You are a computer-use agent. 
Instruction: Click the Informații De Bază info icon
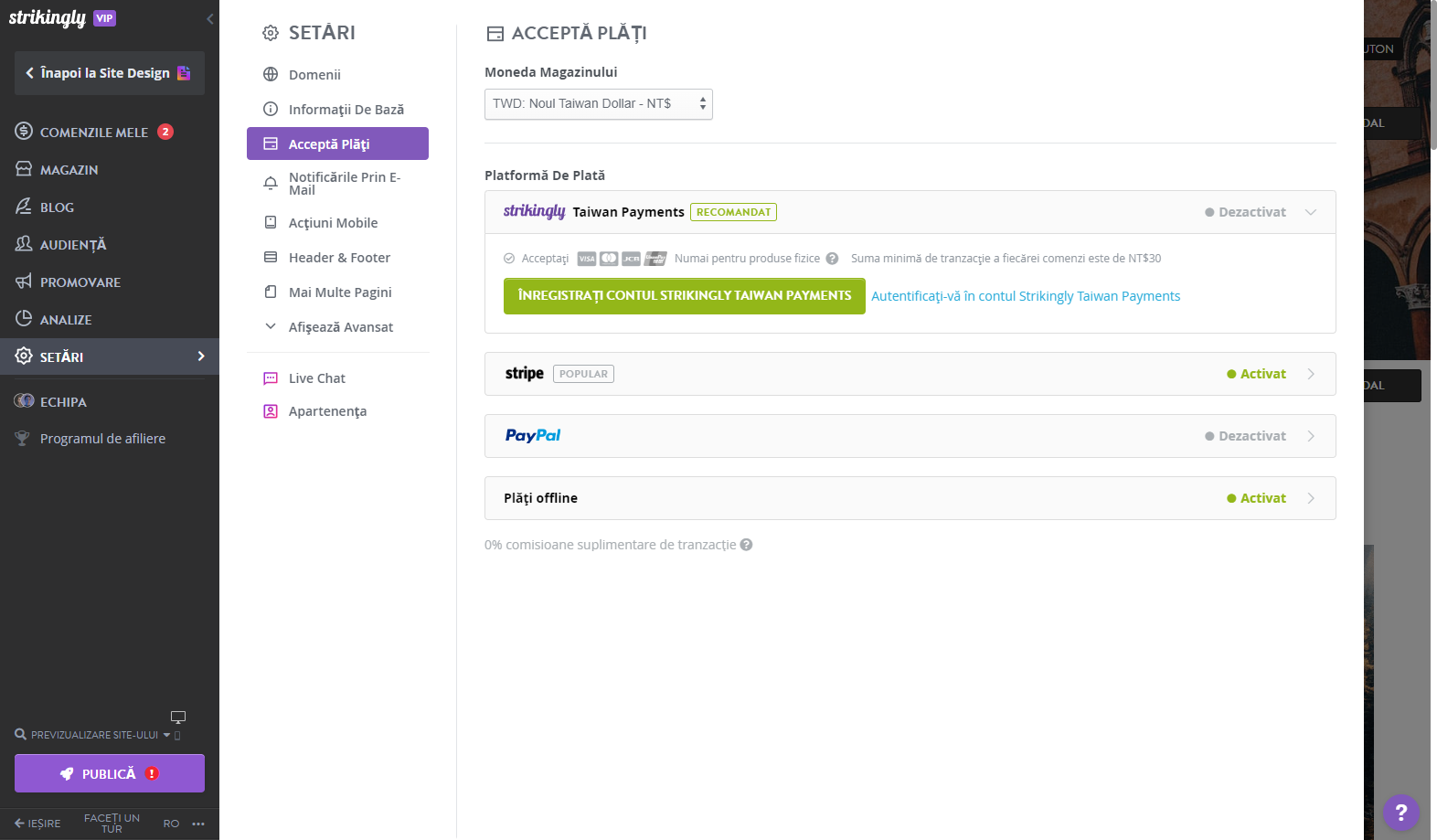point(271,109)
